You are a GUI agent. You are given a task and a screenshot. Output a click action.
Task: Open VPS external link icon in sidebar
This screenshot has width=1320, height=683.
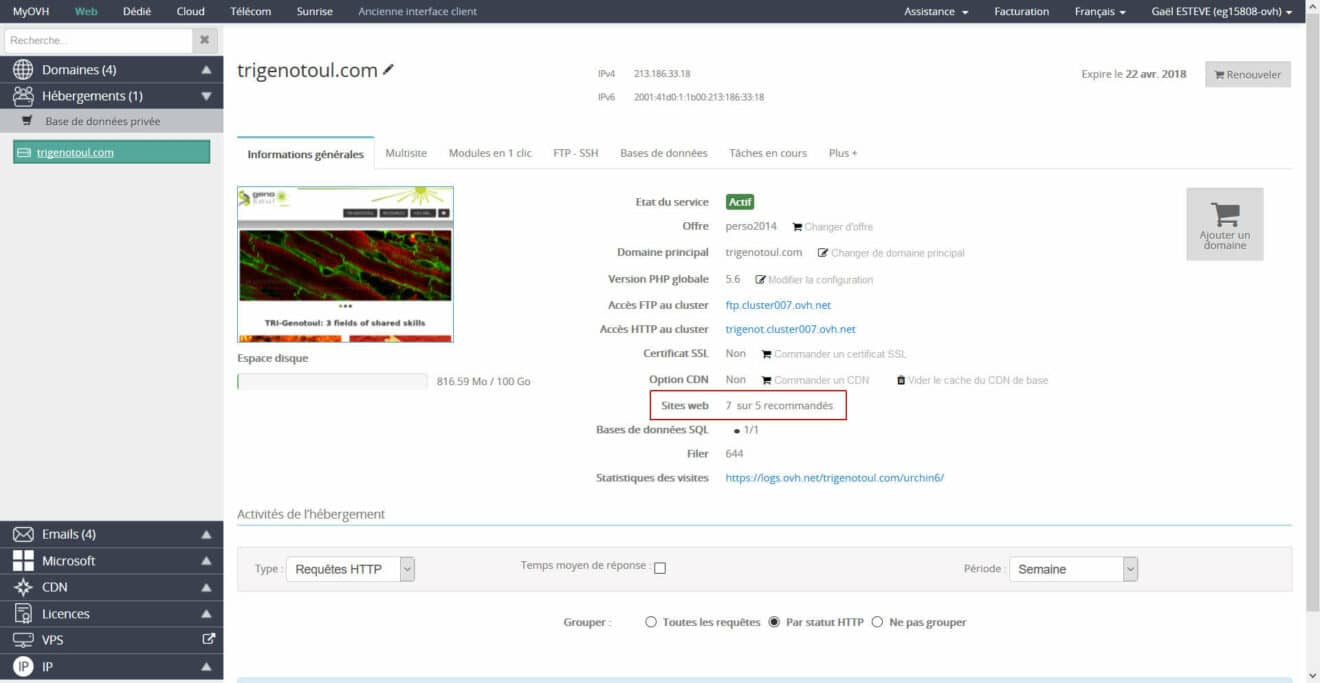(208, 639)
